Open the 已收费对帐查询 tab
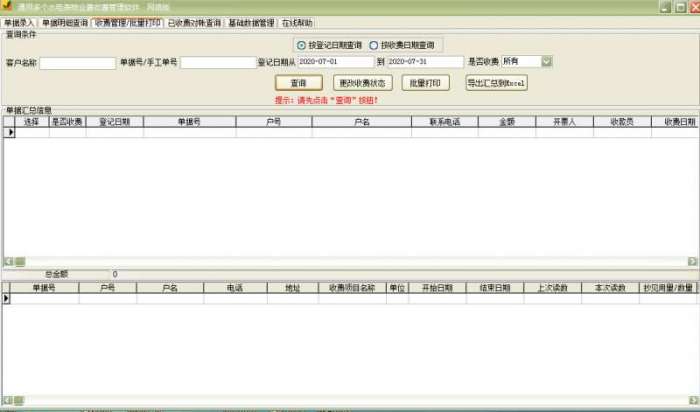This screenshot has width=700, height=412. pyautogui.click(x=194, y=23)
